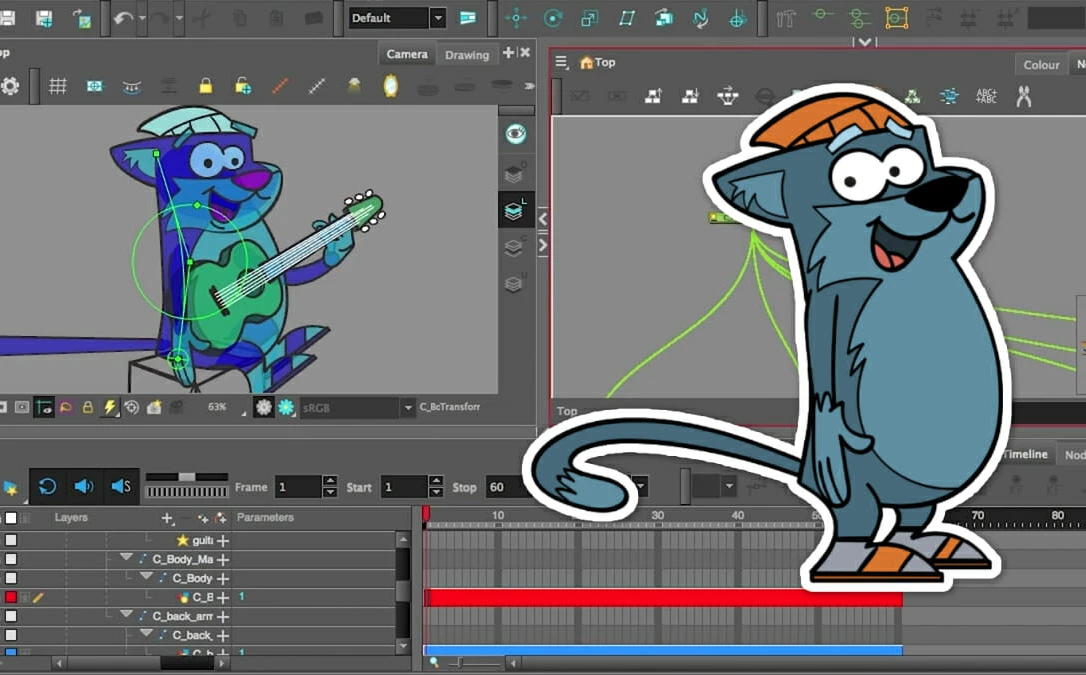1086x675 pixels.
Task: Tick the checkbox beside the C_Body_Ma layer
Action: [11, 559]
